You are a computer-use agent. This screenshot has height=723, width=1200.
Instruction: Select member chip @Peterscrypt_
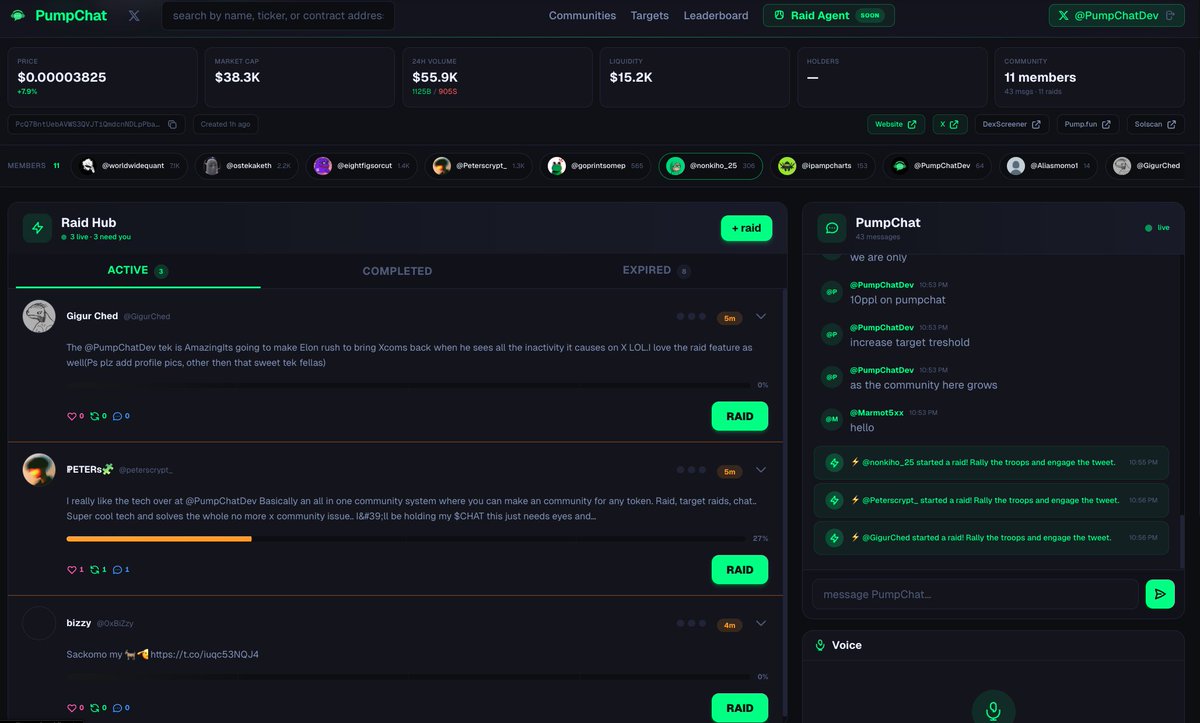point(479,166)
